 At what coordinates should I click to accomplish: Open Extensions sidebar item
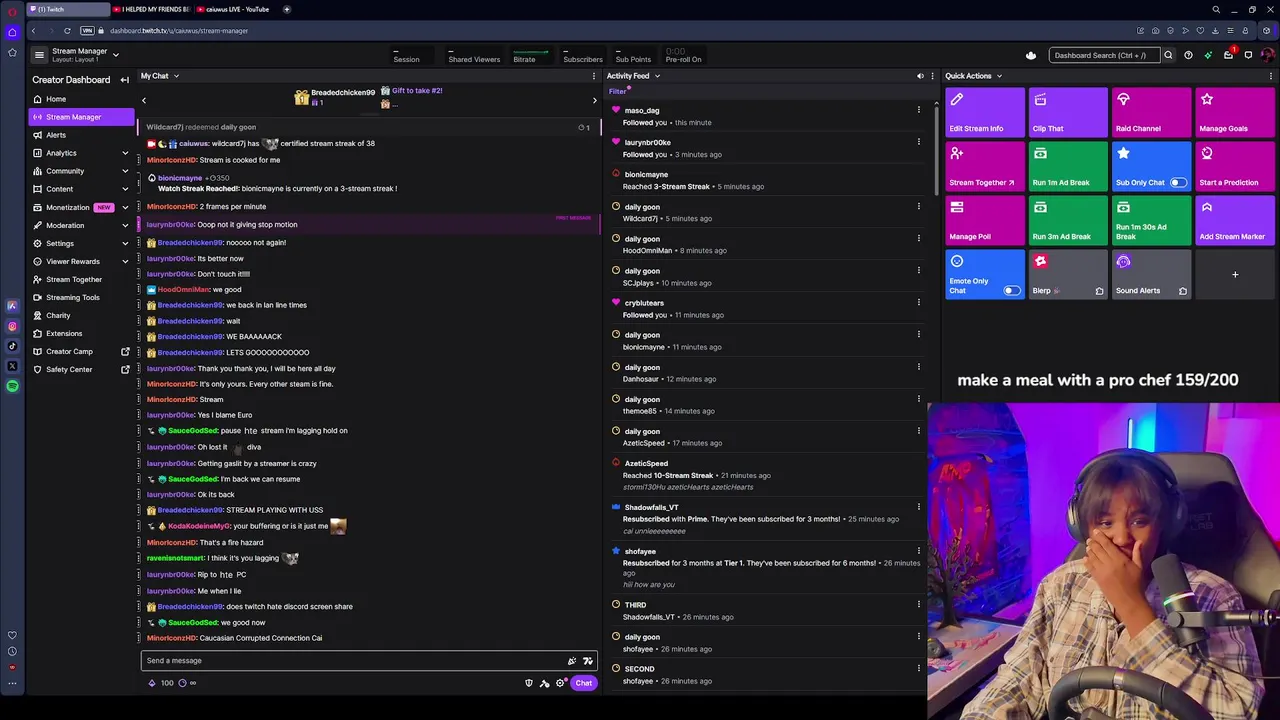coord(81,333)
